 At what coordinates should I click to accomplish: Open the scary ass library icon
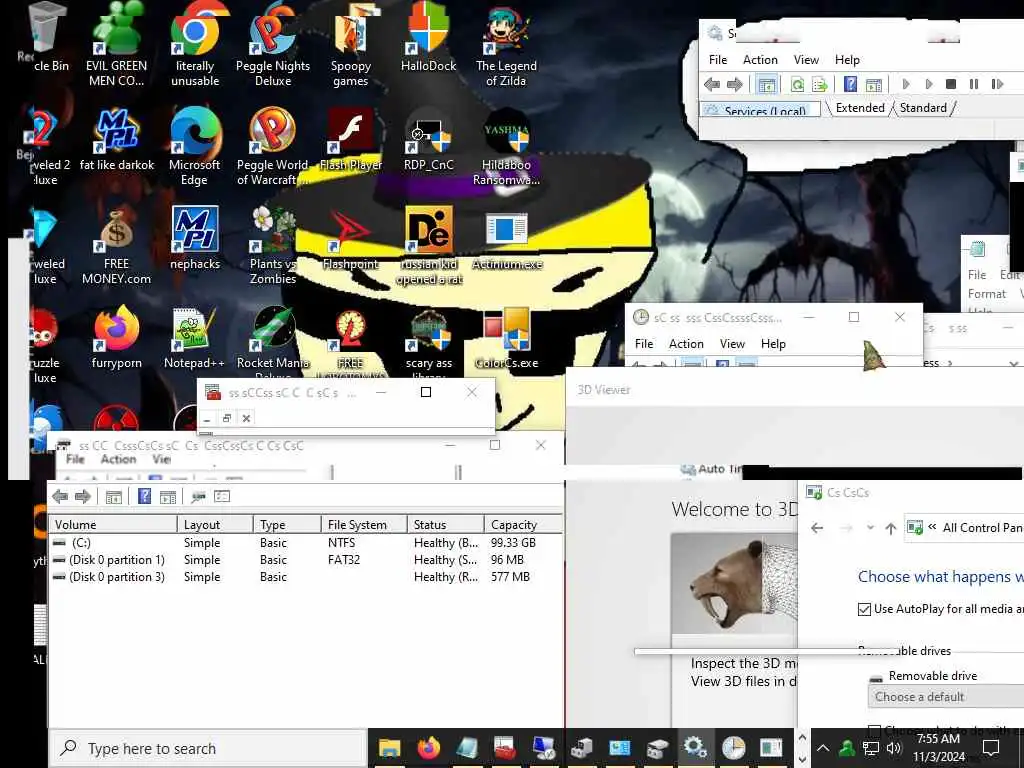click(428, 342)
